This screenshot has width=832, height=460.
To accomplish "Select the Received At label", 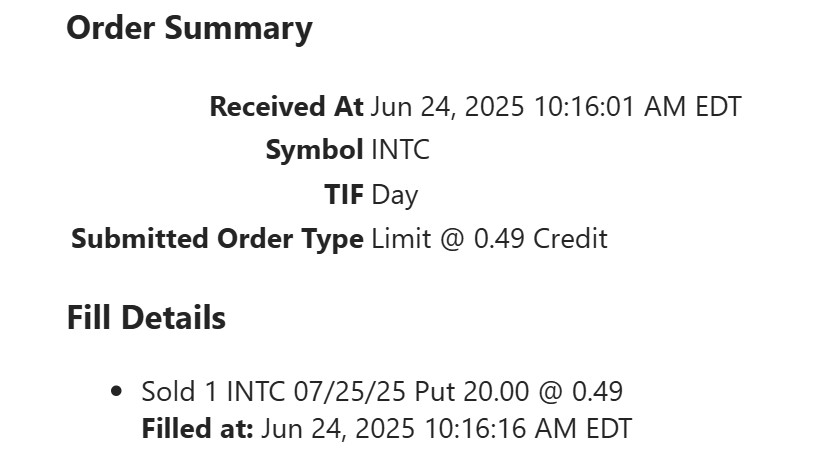I will pyautogui.click(x=286, y=107).
